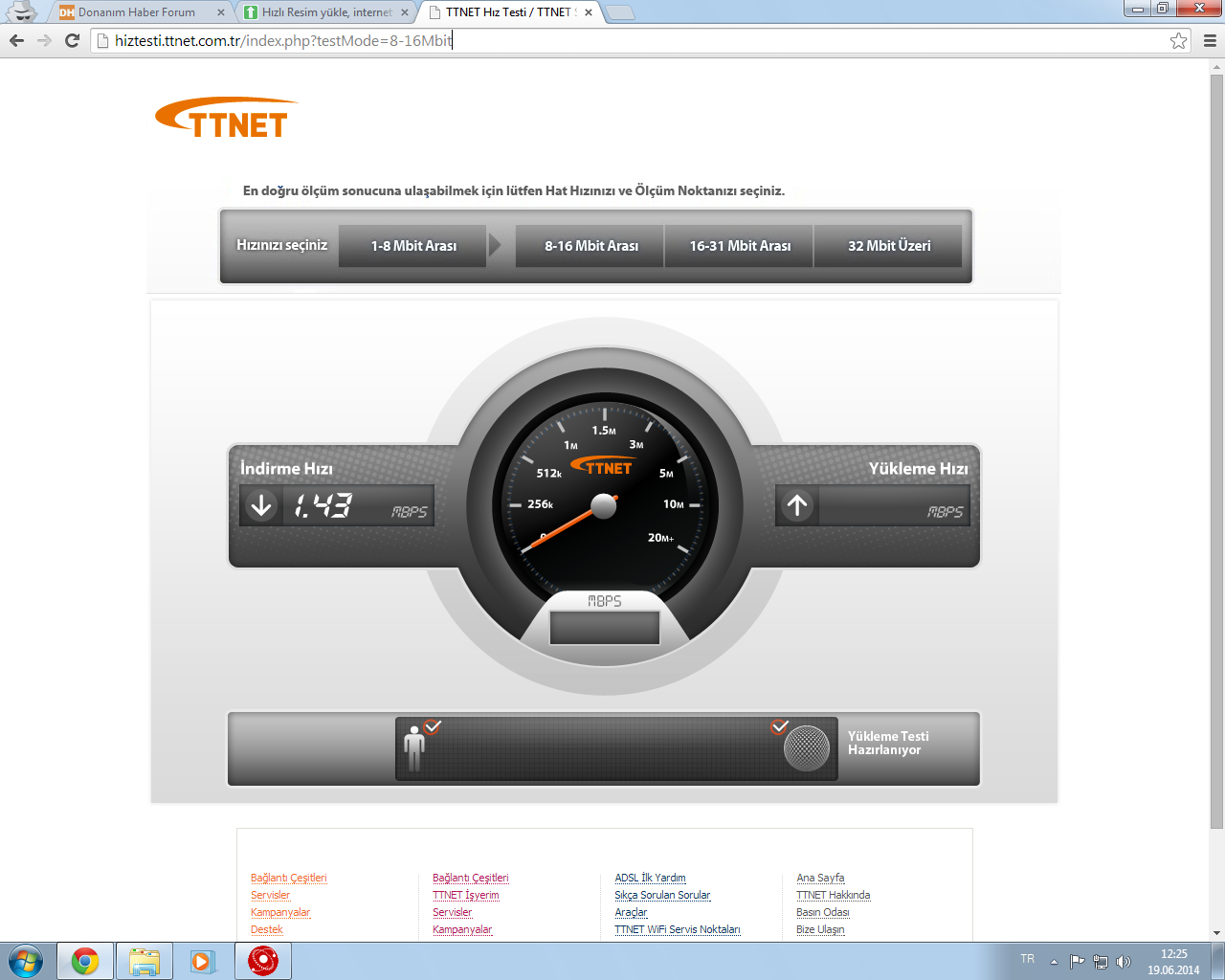1225x980 pixels.
Task: Click inside the browser address bar
Action: click(383, 40)
